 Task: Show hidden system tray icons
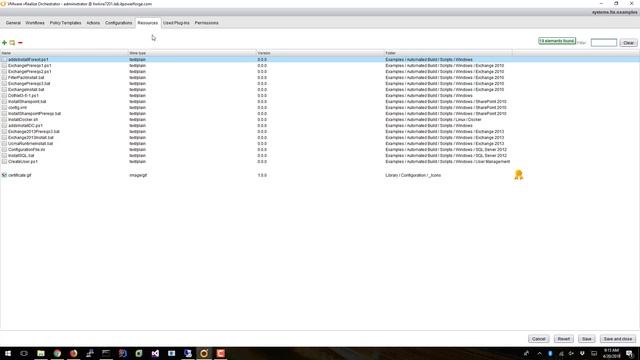[540, 353]
